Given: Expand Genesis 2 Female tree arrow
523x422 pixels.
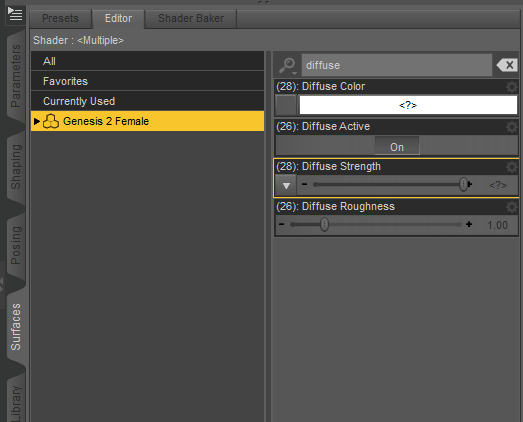Looking at the screenshot, I should click(x=37, y=121).
